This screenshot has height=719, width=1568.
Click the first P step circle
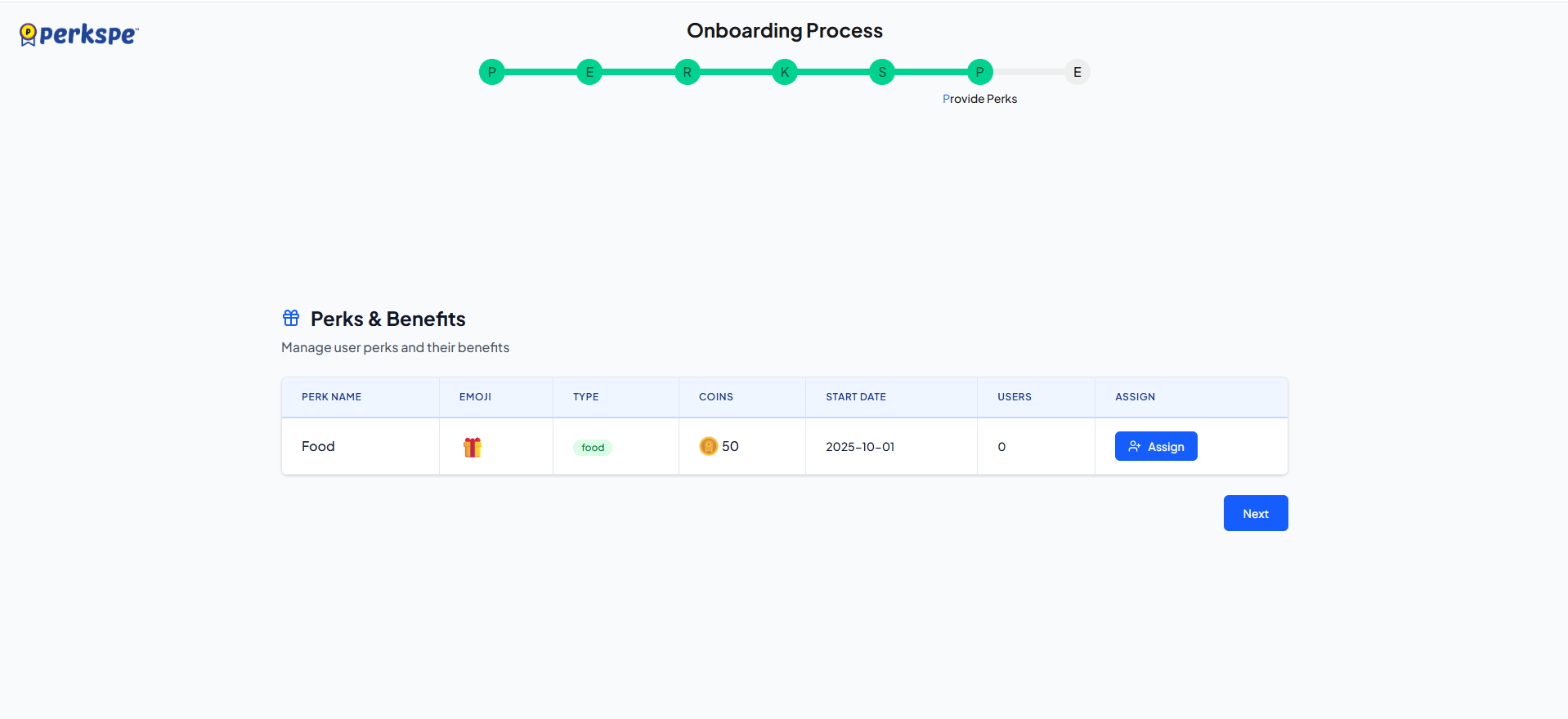coord(491,72)
